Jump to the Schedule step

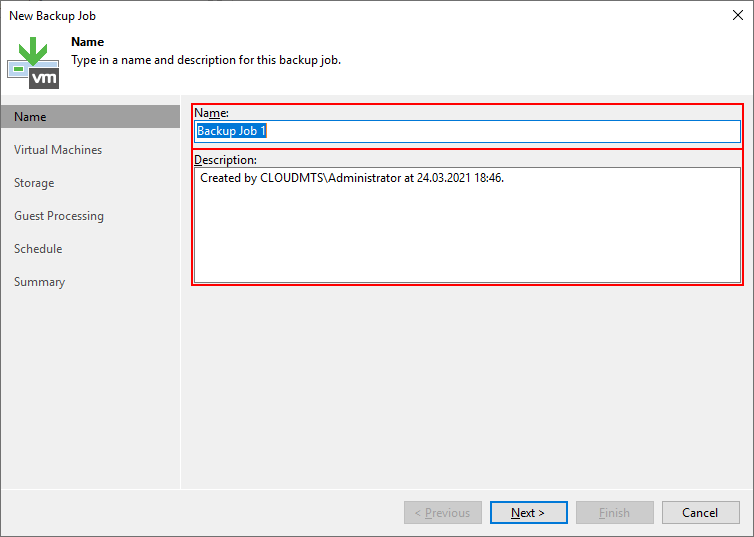coord(38,249)
